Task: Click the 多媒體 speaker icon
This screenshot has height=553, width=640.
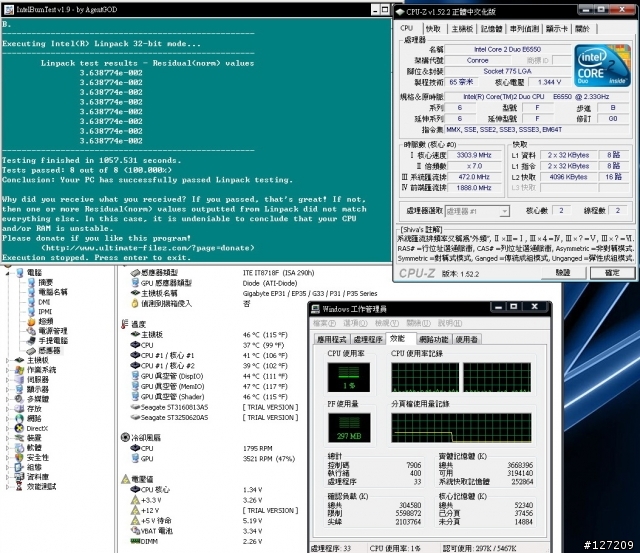Action: coord(19,399)
